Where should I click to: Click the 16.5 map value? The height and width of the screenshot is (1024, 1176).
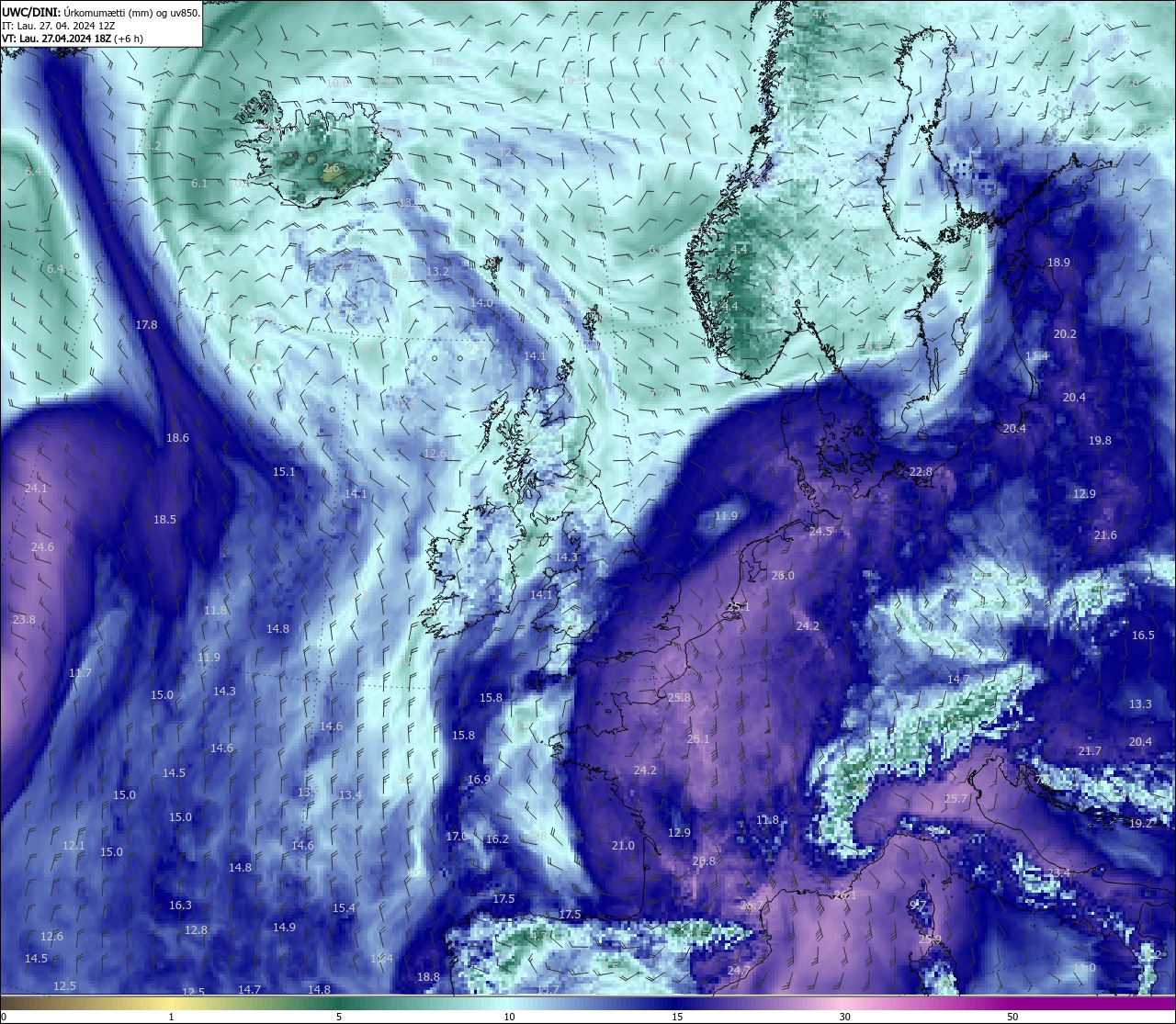tap(1143, 636)
